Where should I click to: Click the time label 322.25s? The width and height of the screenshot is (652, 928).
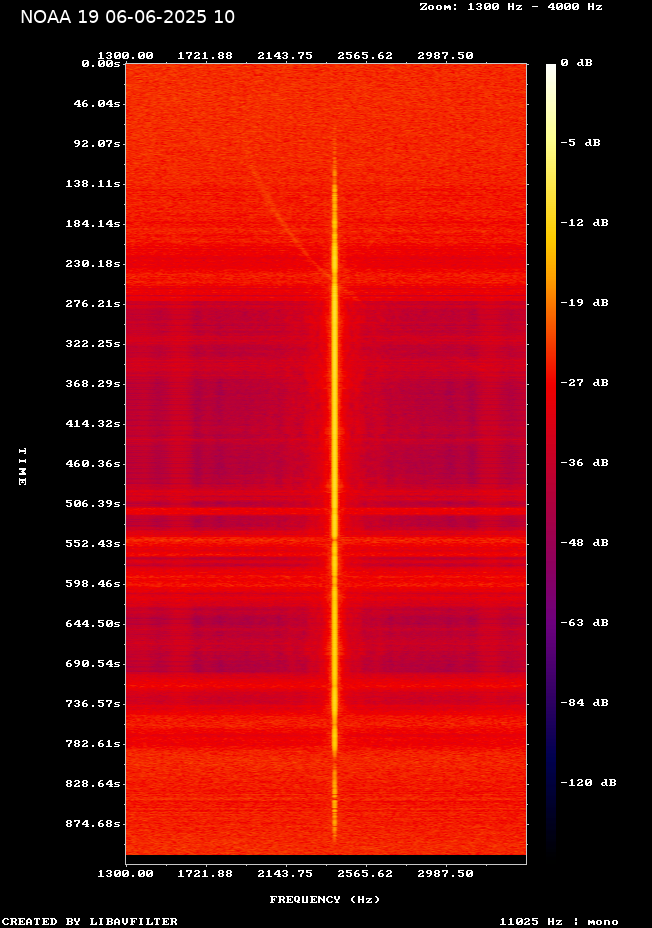tap(93, 344)
